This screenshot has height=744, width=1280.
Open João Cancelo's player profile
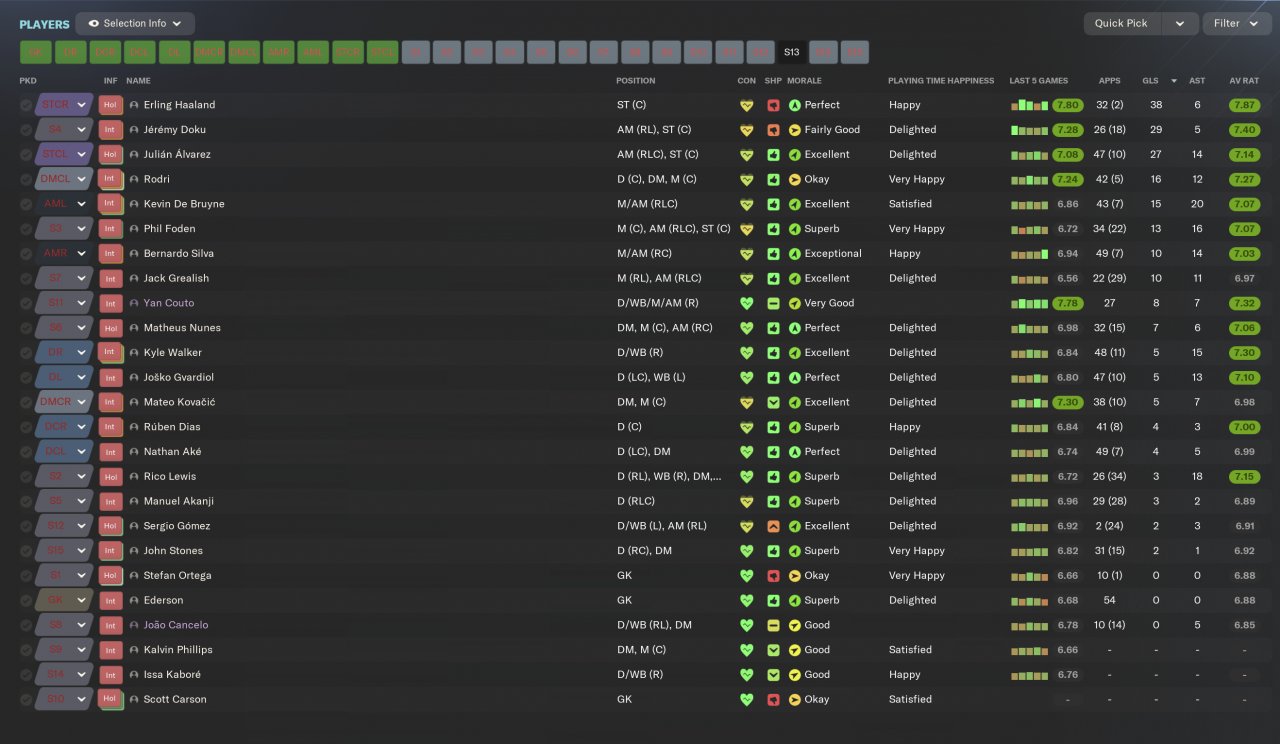coord(176,625)
